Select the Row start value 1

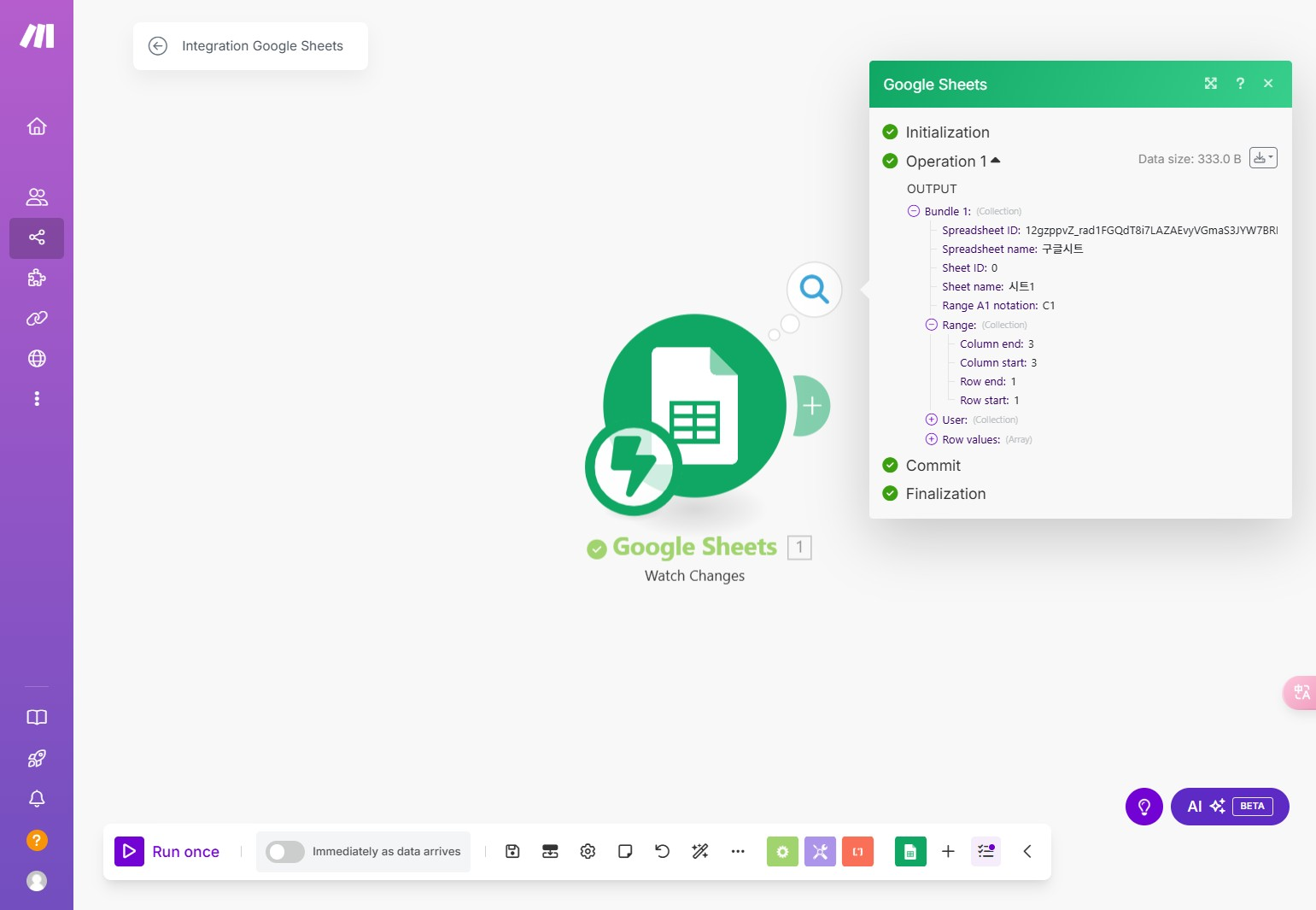[x=1016, y=401]
